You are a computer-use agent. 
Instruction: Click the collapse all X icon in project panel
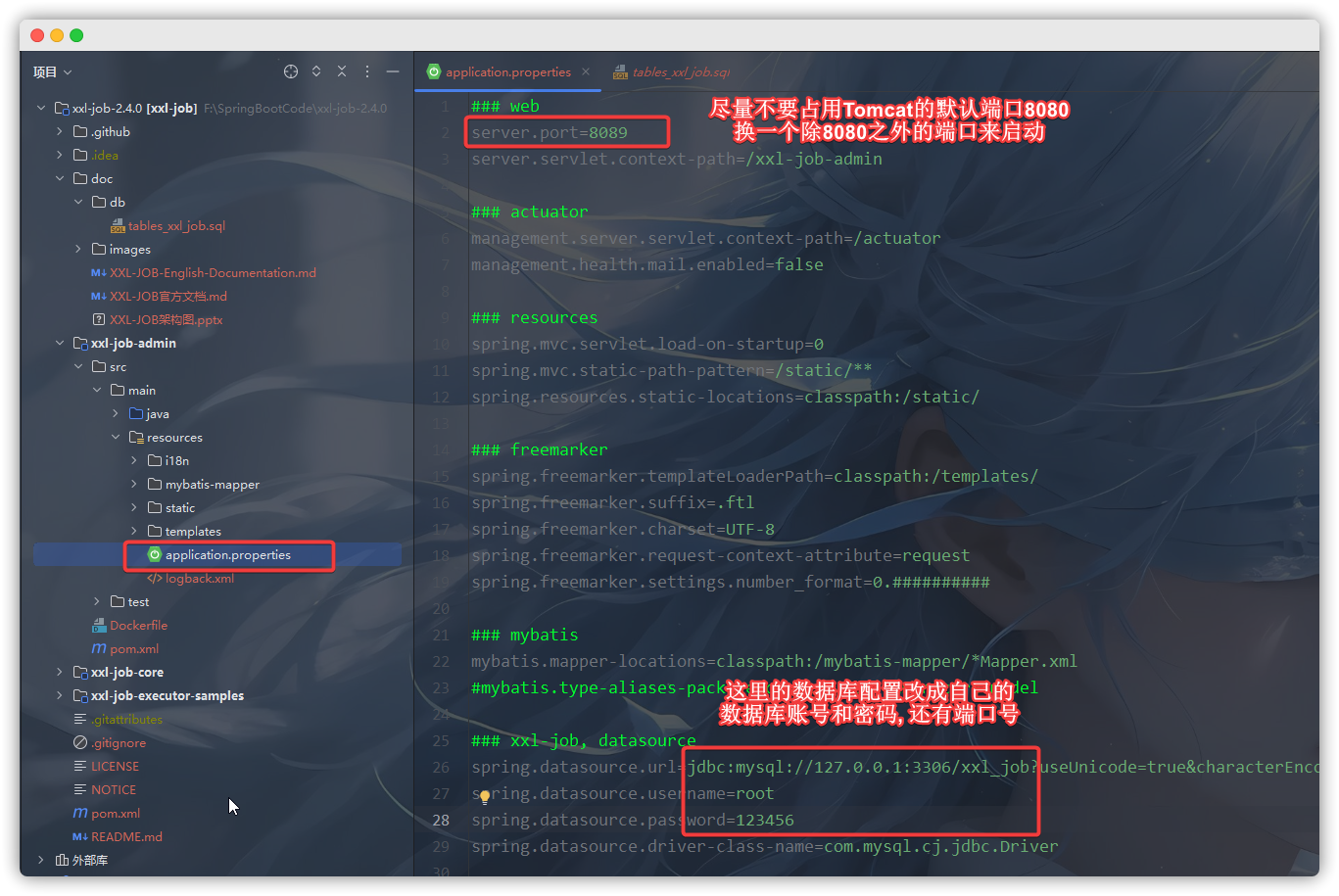[x=342, y=71]
